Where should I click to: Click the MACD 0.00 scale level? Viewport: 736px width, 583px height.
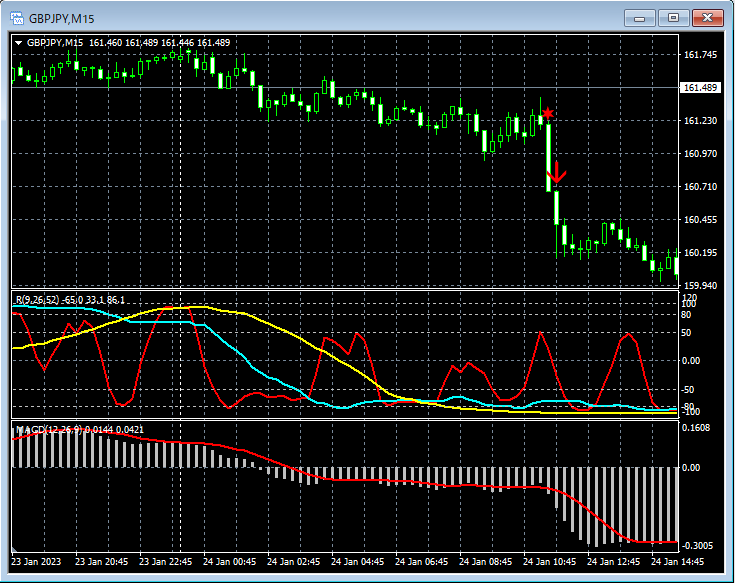point(692,467)
